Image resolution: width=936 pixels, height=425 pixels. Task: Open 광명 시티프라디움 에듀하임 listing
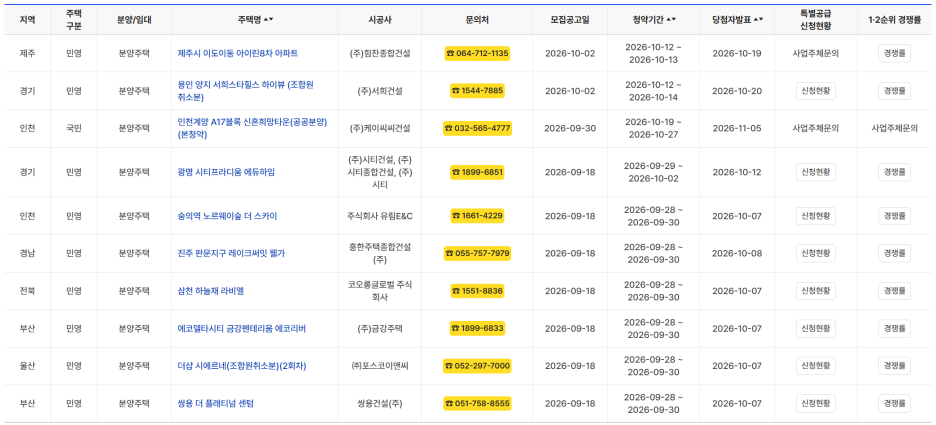pos(226,172)
